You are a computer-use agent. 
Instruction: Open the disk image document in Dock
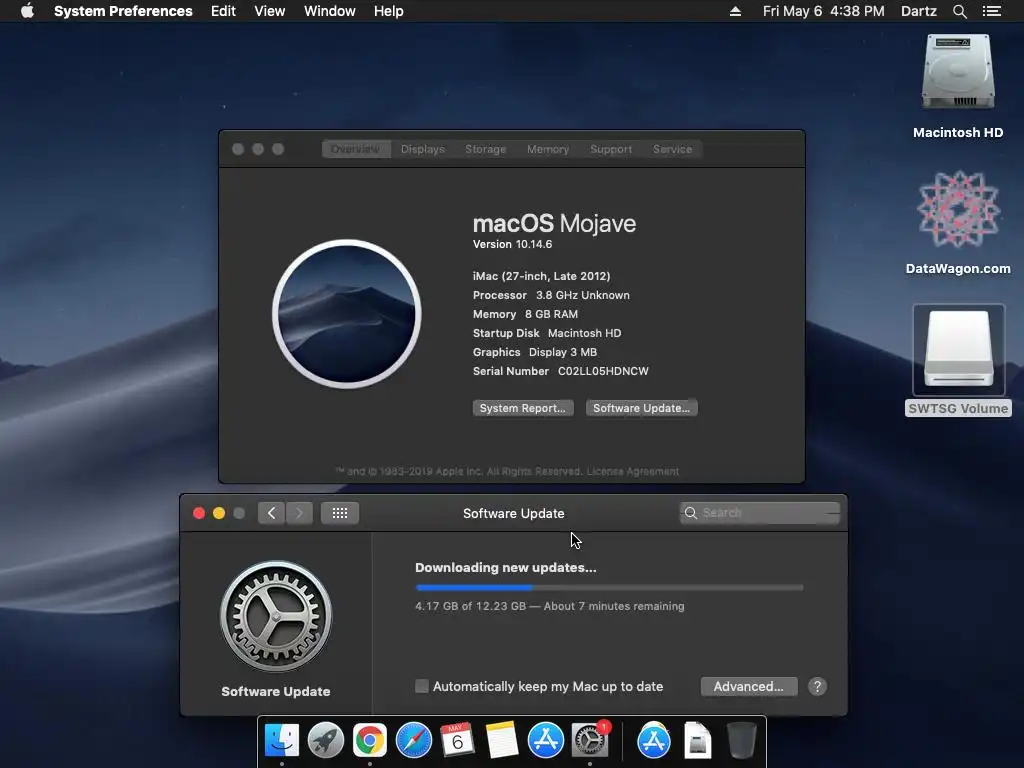[697, 740]
